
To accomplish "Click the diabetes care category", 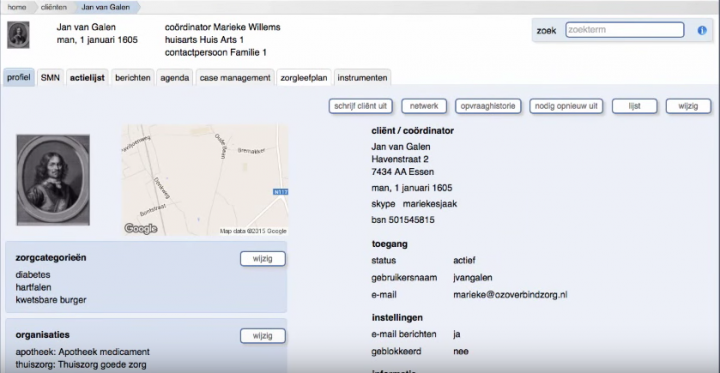I will [x=33, y=275].
